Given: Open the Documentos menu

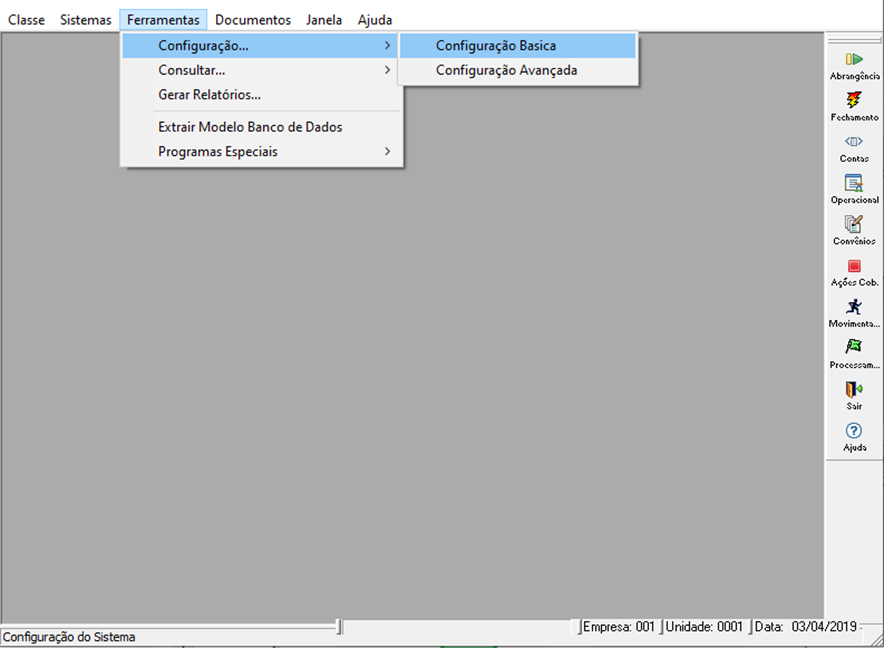Looking at the screenshot, I should (253, 20).
